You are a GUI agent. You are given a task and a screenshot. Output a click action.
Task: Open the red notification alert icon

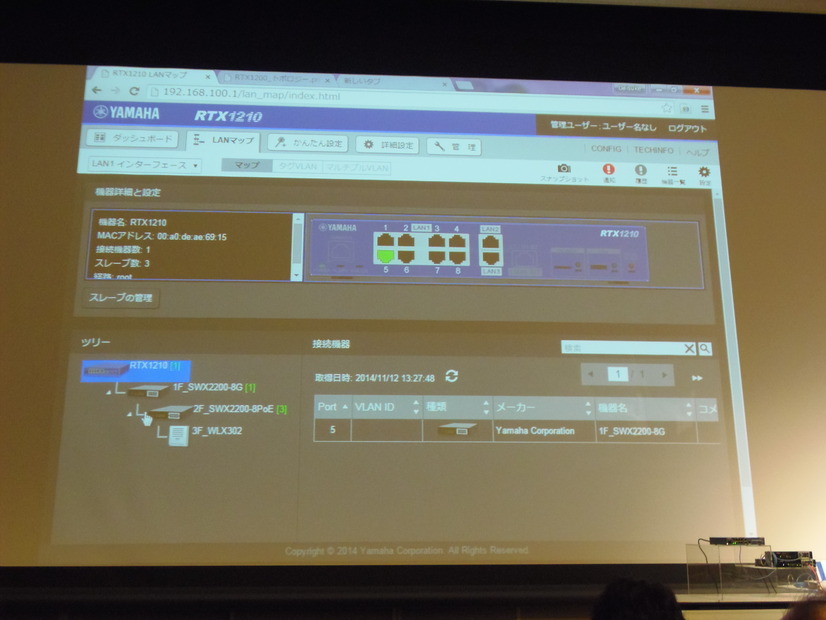click(608, 169)
